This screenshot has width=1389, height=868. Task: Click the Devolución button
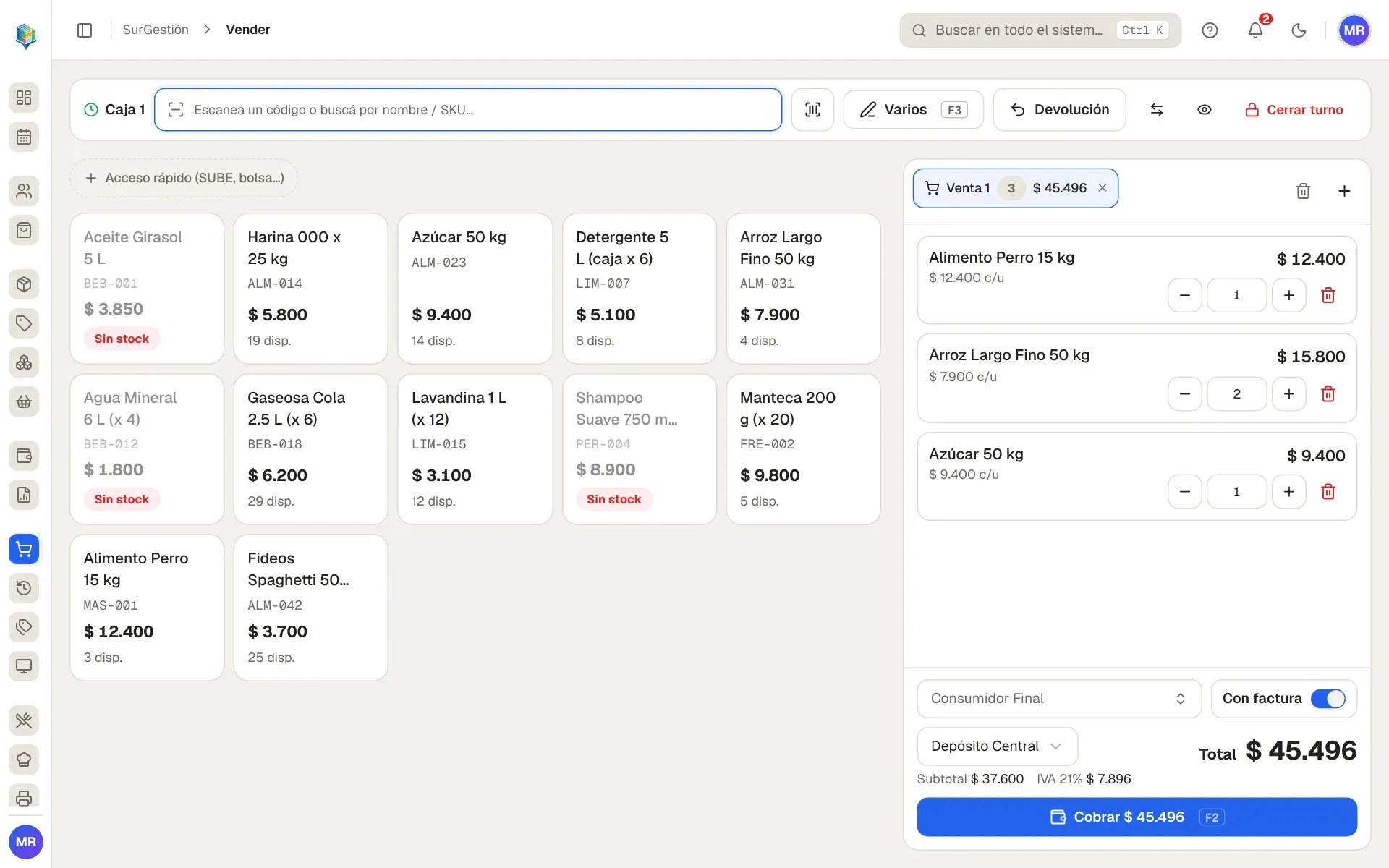point(1059,110)
